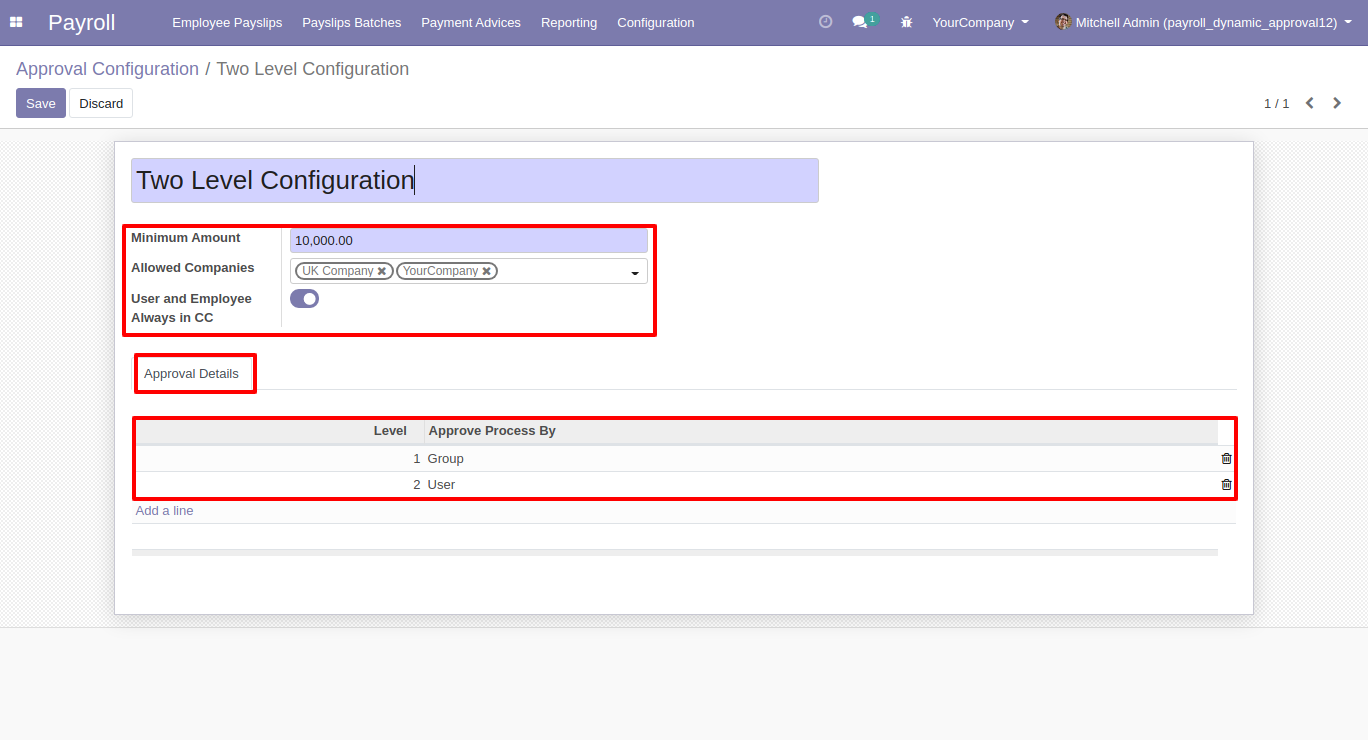This screenshot has width=1368, height=740.
Task: Click the Minimum Amount label
Action: [186, 238]
